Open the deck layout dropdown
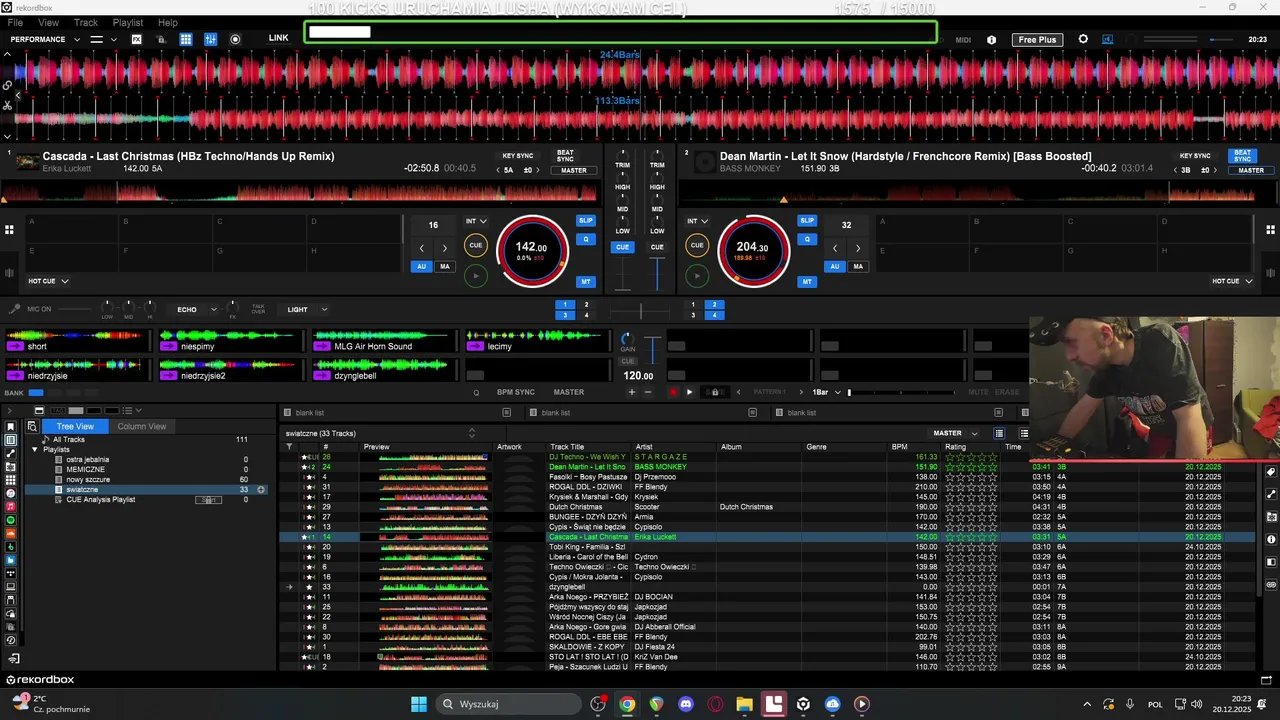 tap(103, 39)
